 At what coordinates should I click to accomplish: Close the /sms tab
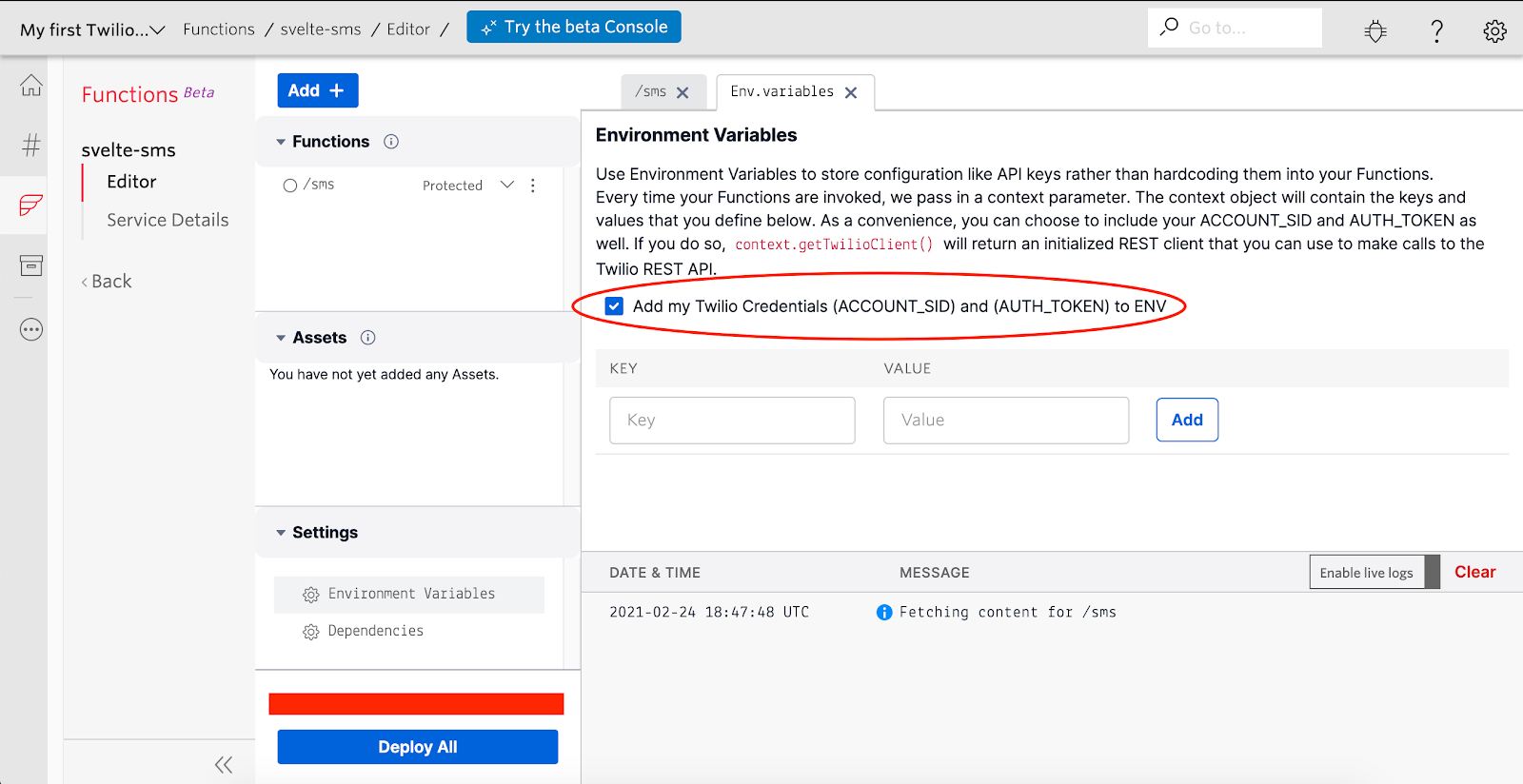point(682,92)
